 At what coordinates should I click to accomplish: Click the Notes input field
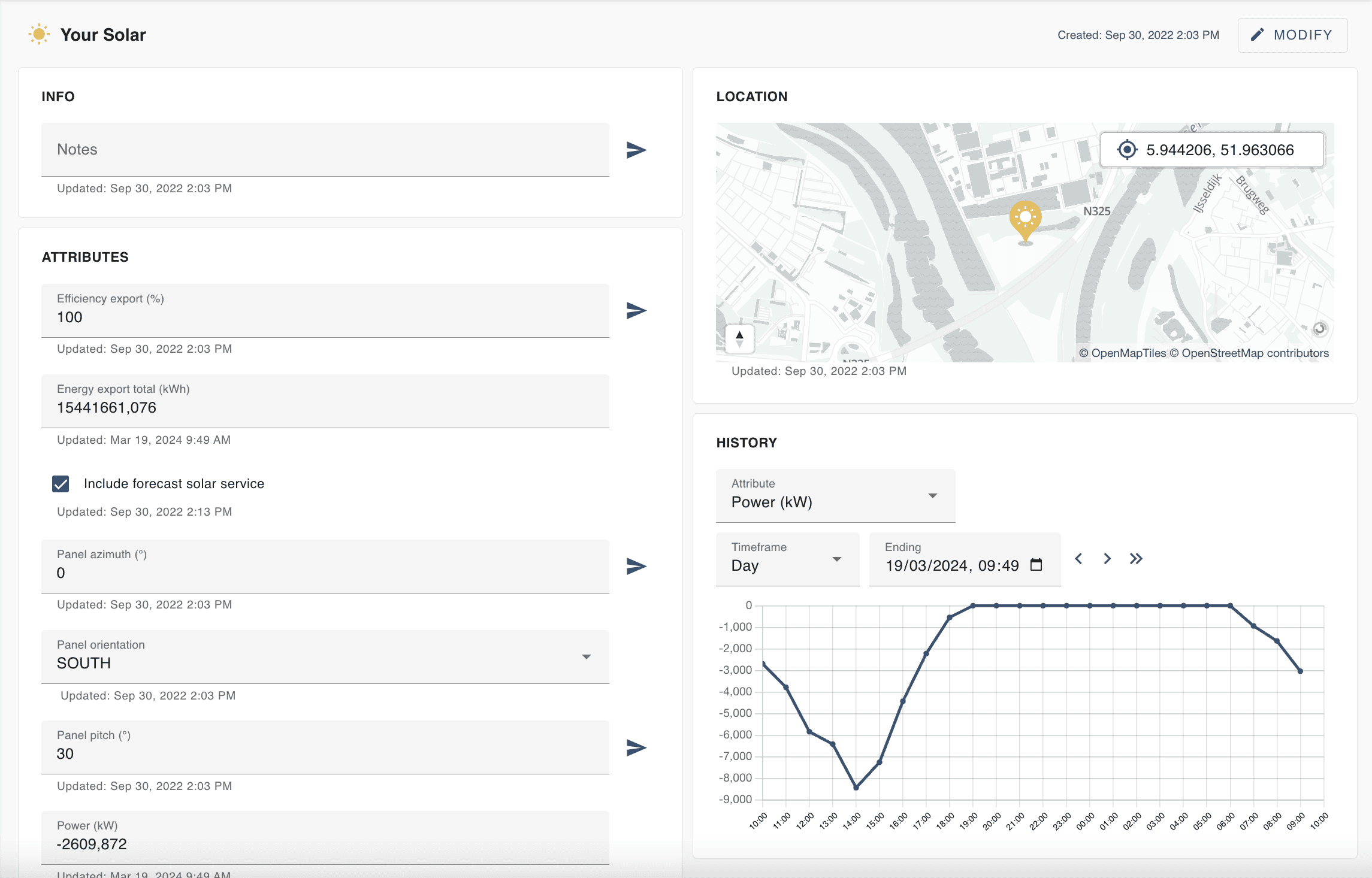pos(325,150)
